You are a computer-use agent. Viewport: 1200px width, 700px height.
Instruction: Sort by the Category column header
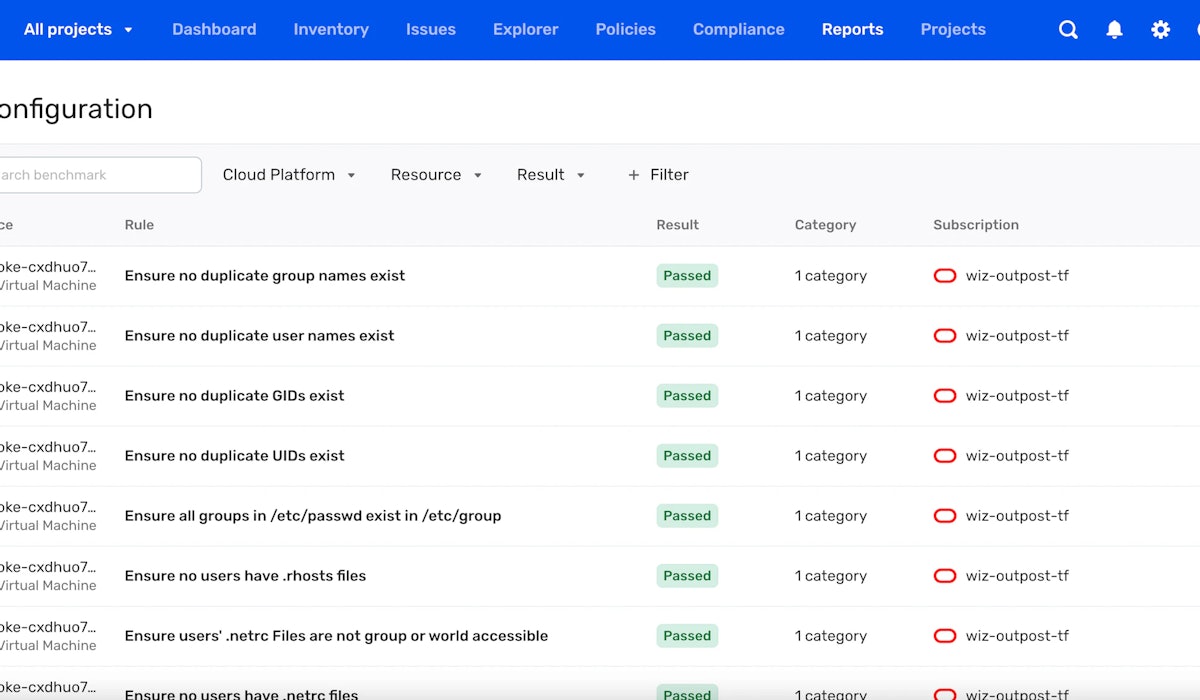tap(825, 225)
